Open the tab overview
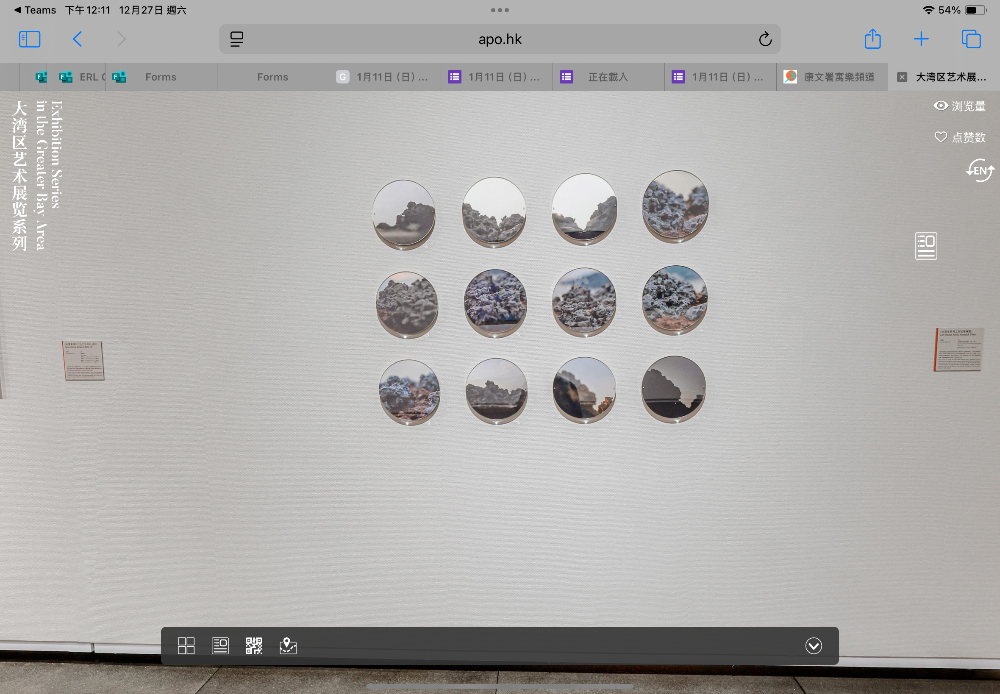 (x=971, y=39)
